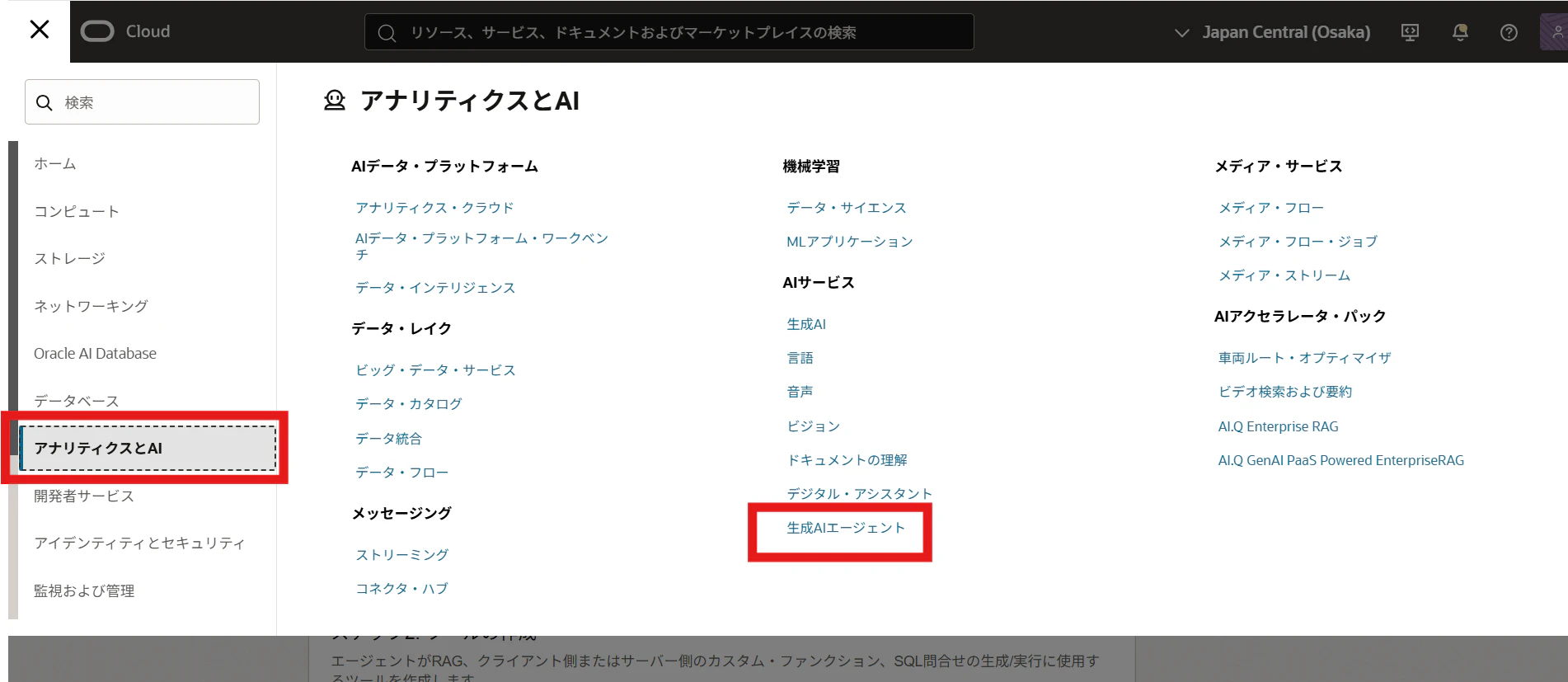
Task: Open the アナリティクス・クラウド link
Action: click(x=434, y=208)
